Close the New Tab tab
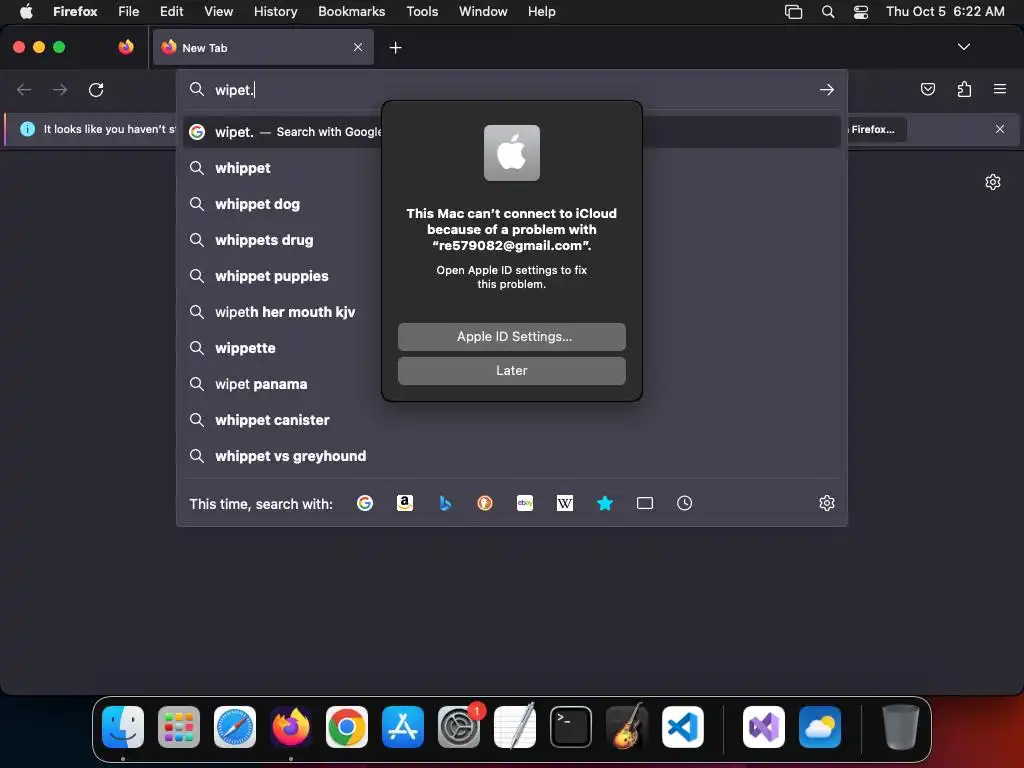The width and height of the screenshot is (1024, 768). point(358,47)
